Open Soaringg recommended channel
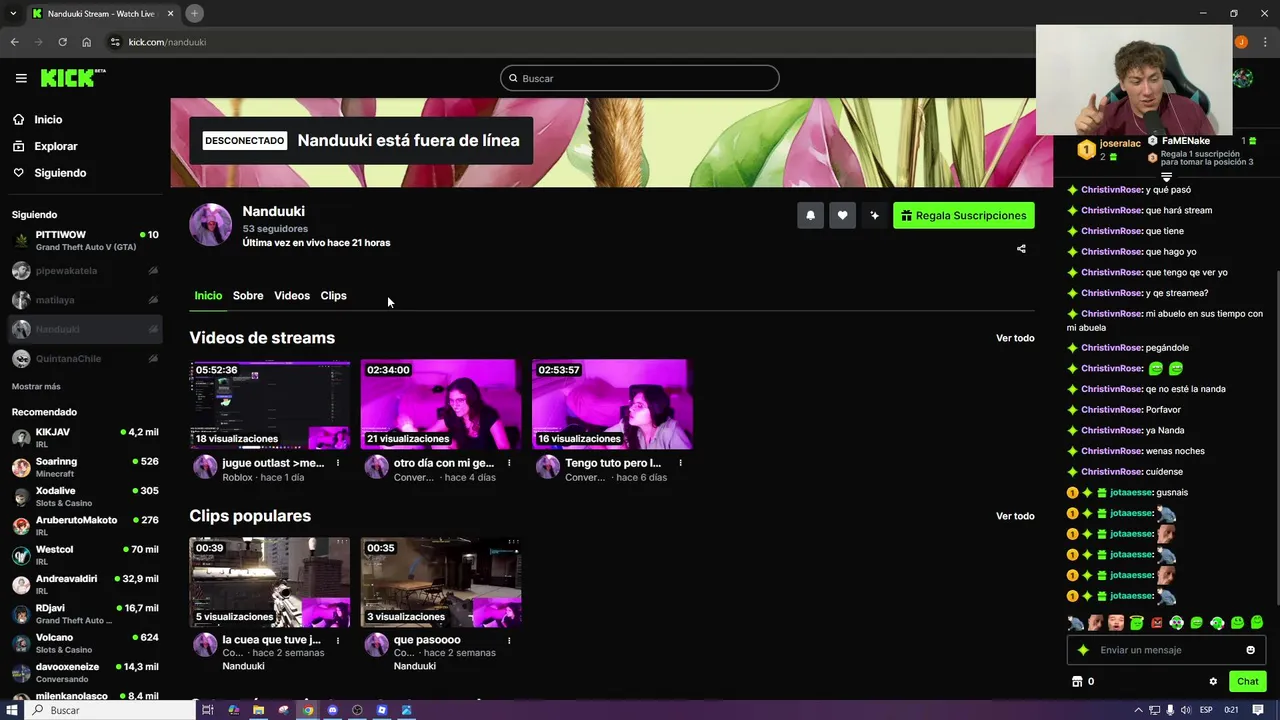Image resolution: width=1280 pixels, height=720 pixels. pyautogui.click(x=85, y=467)
